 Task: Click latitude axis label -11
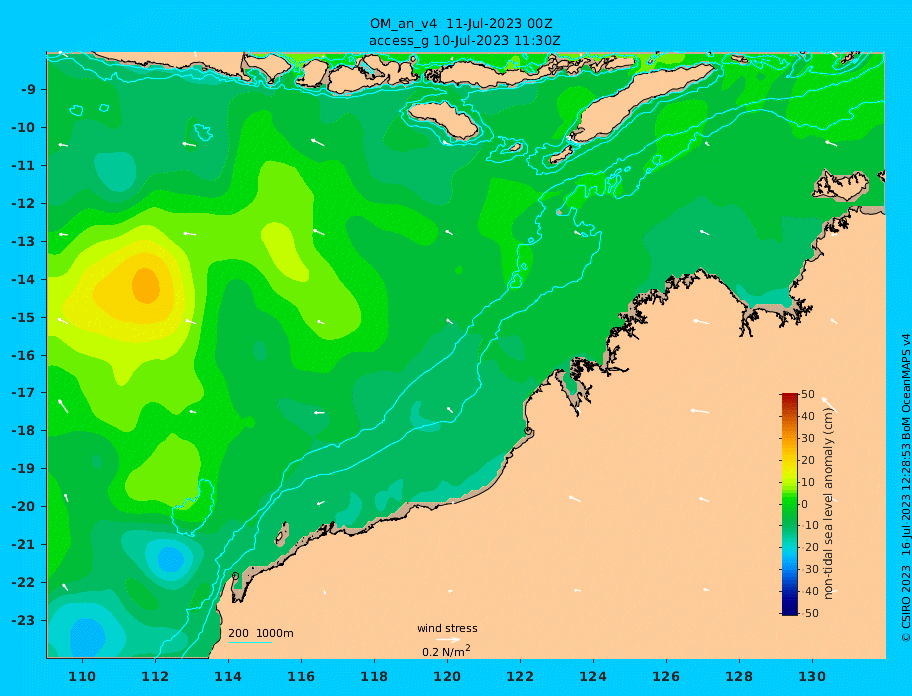(x=25, y=166)
